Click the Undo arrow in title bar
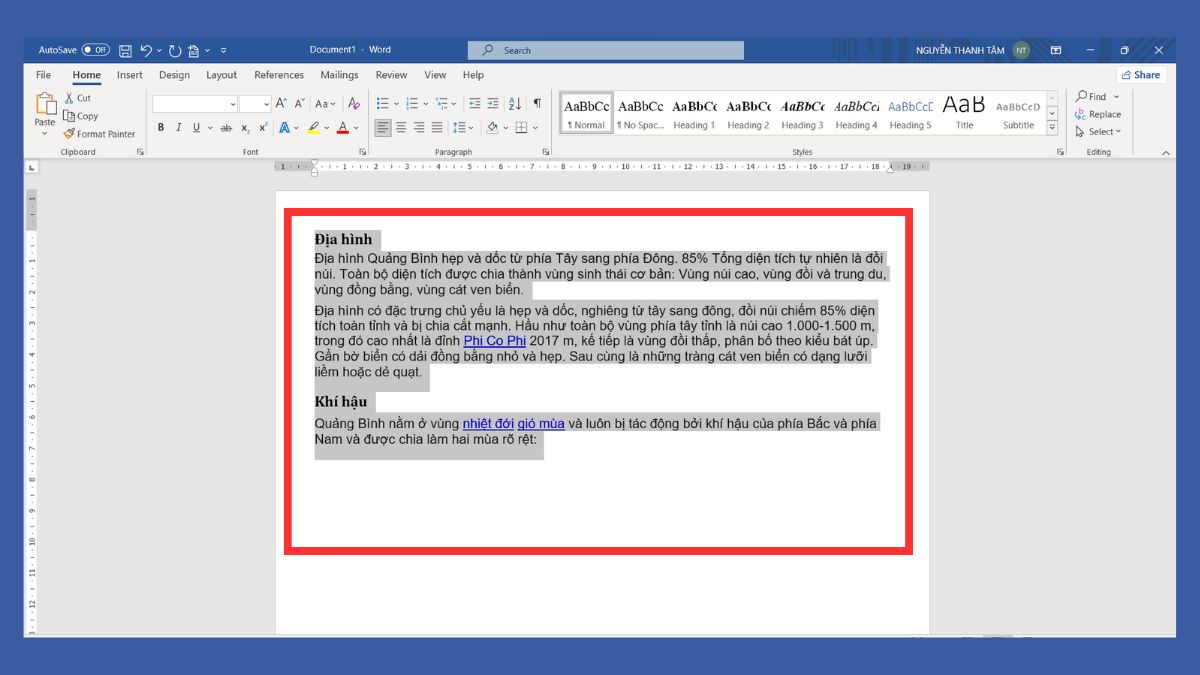The width and height of the screenshot is (1200, 675). coord(146,50)
